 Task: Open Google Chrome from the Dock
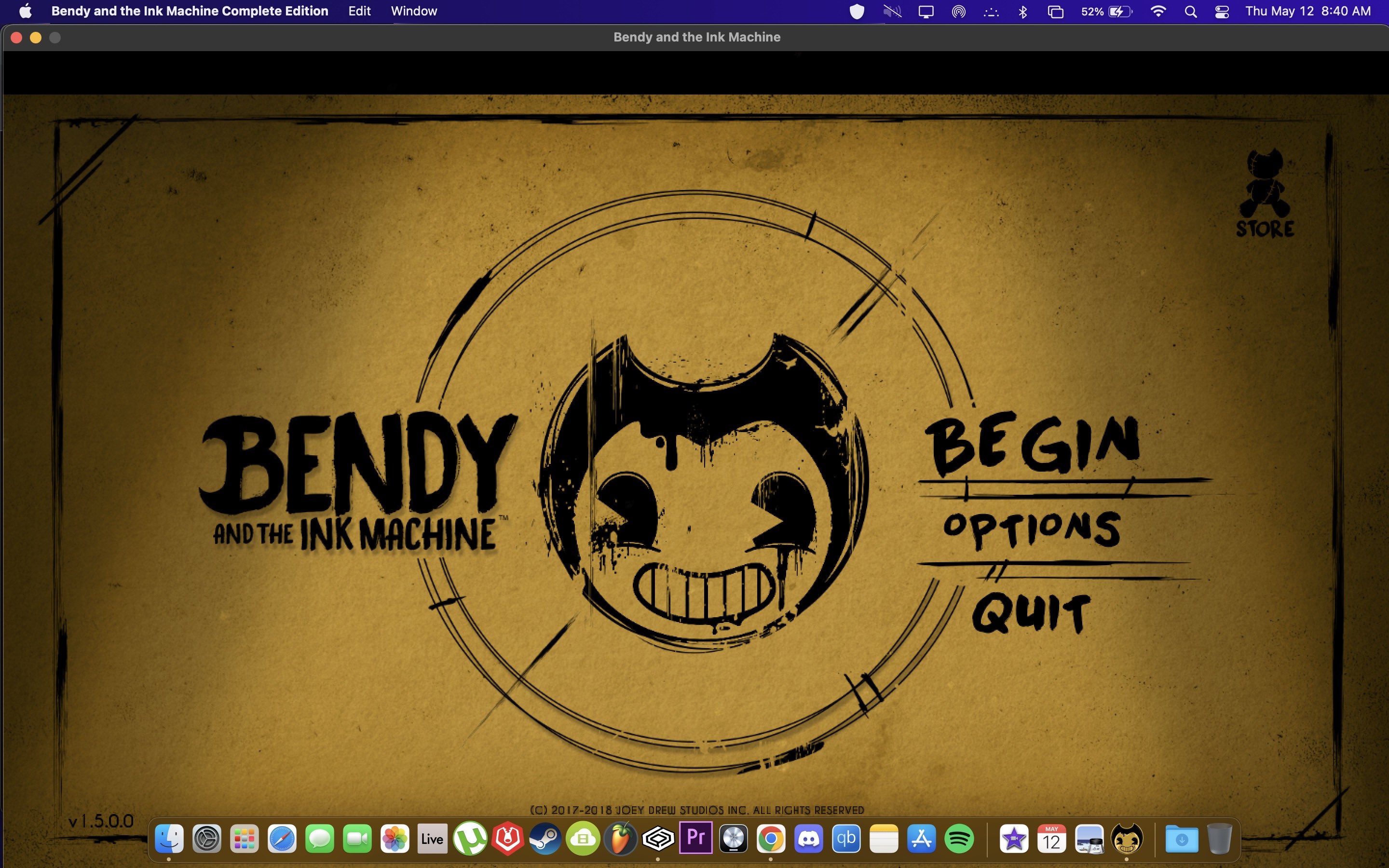point(771,839)
